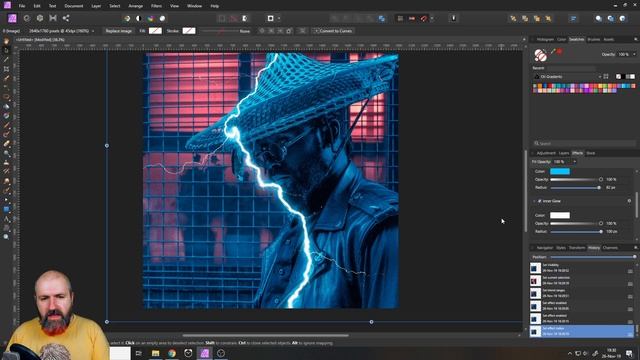Apply Auto Contrast from the toolbar

[139, 18]
